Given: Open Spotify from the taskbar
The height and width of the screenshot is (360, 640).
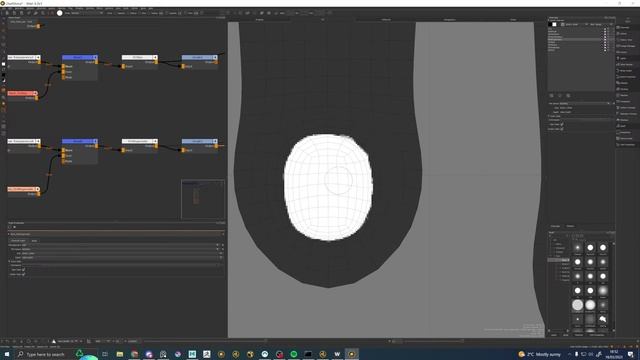Looking at the screenshot, I should (294, 354).
